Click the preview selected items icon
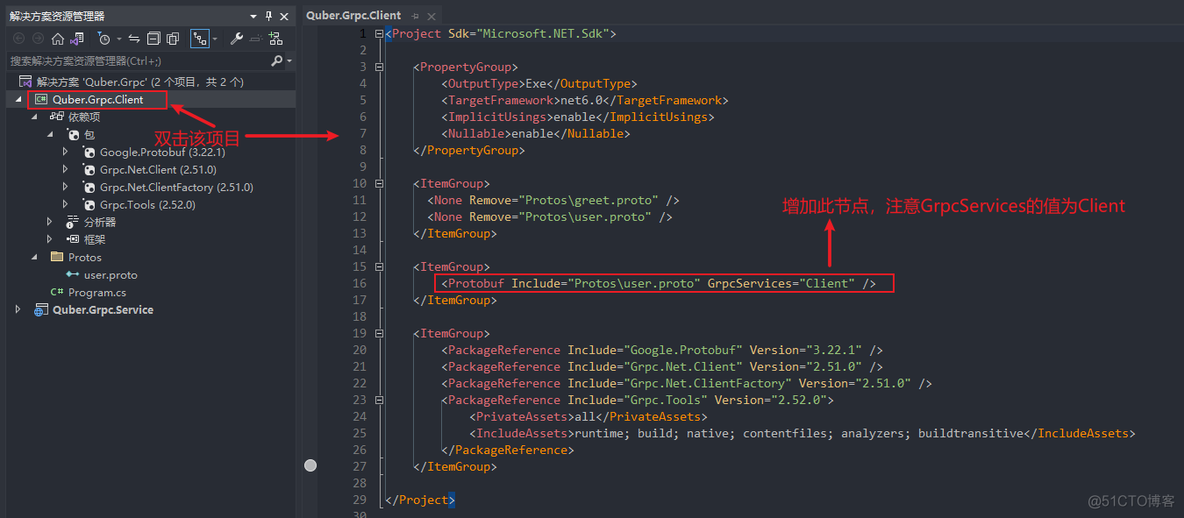1184x518 pixels. click(x=256, y=39)
